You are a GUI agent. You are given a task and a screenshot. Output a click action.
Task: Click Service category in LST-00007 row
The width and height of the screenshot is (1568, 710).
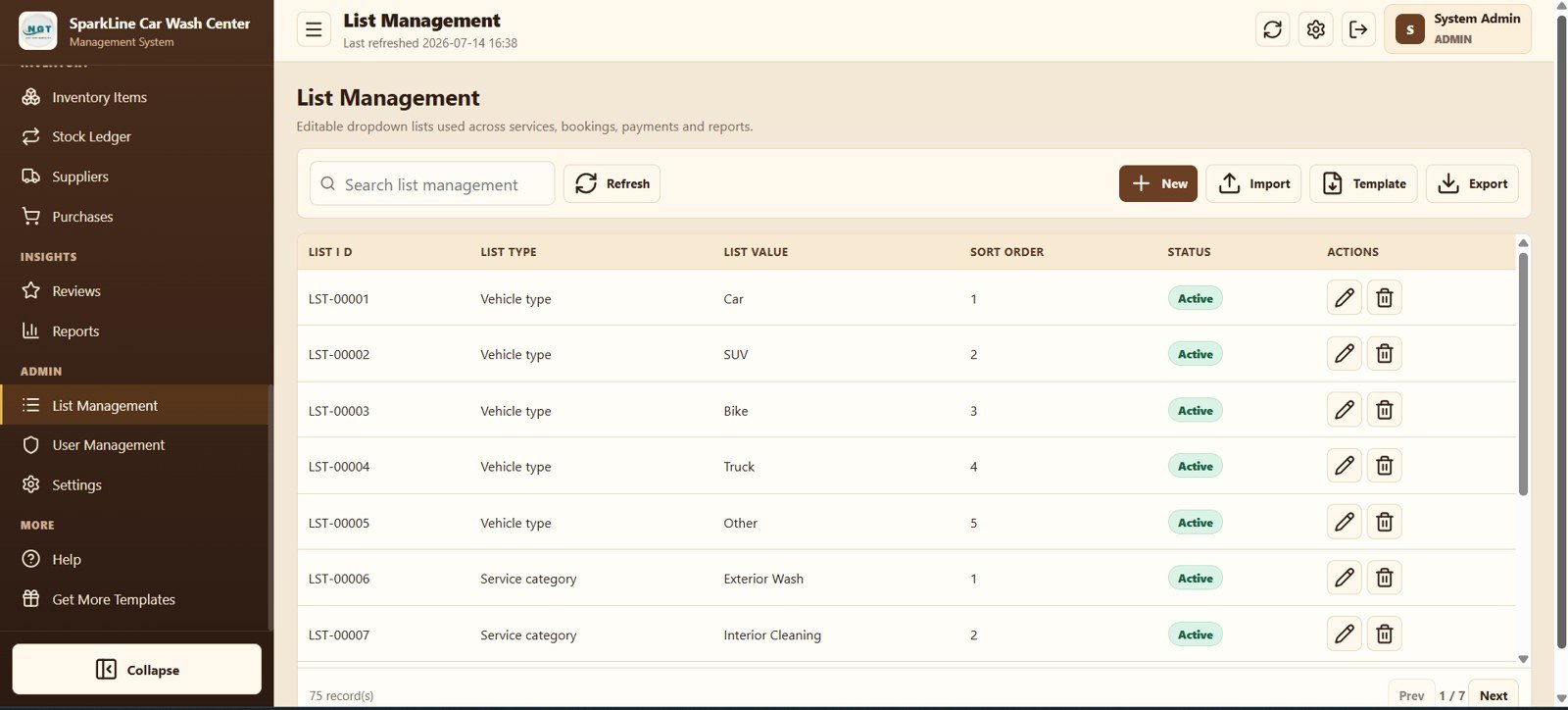point(528,634)
